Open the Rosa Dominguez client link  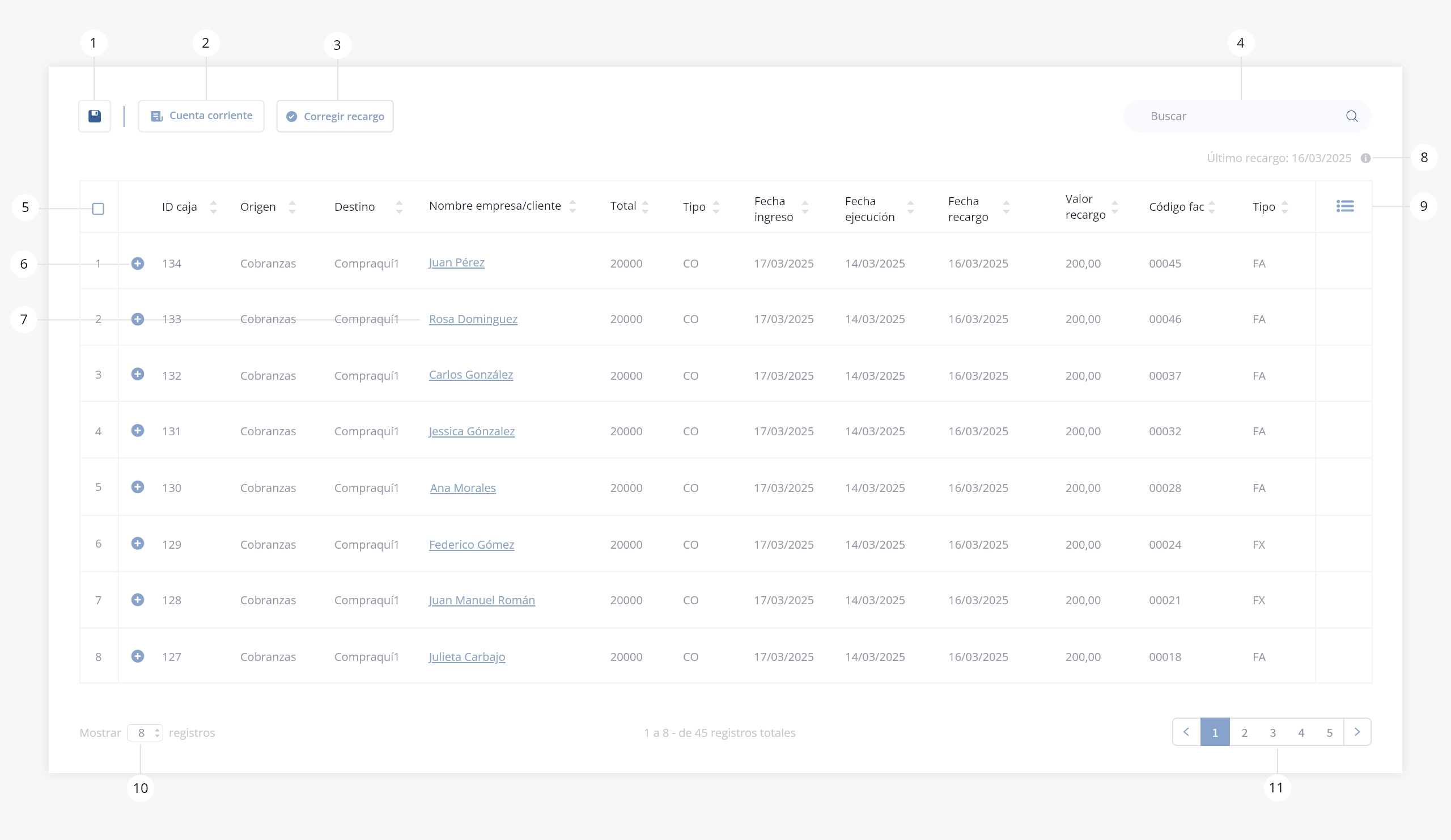[473, 319]
